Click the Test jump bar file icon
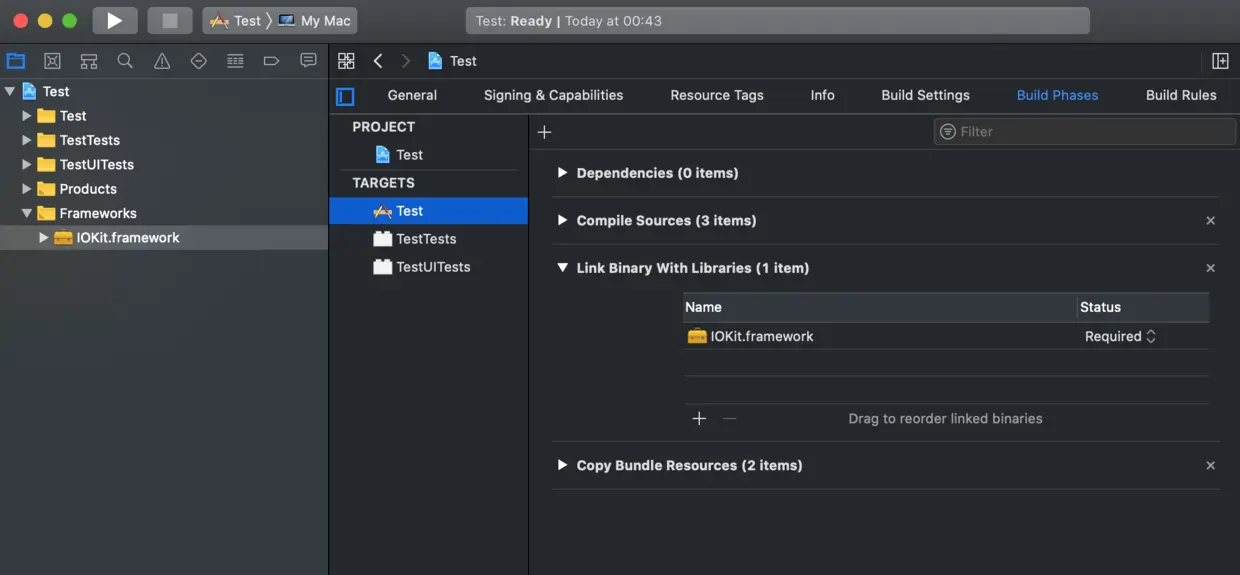 [435, 61]
